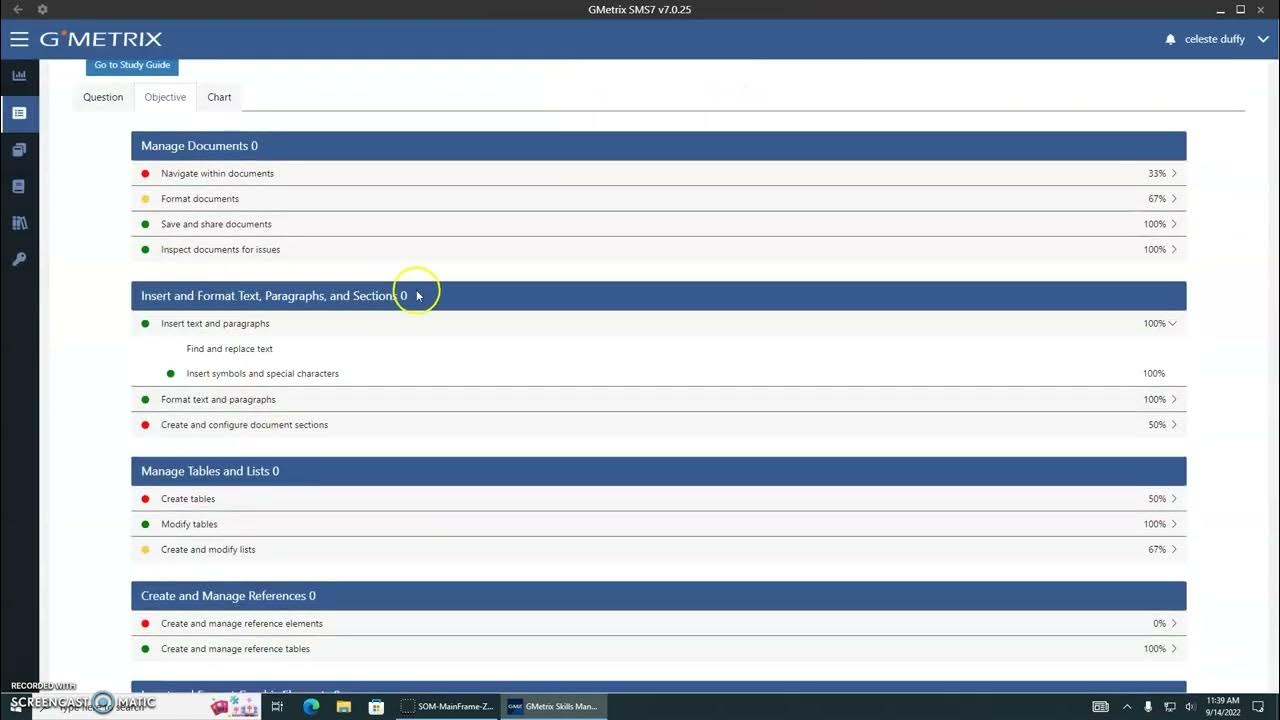Click the Navigate within documents label
The image size is (1280, 720).
(x=217, y=174)
